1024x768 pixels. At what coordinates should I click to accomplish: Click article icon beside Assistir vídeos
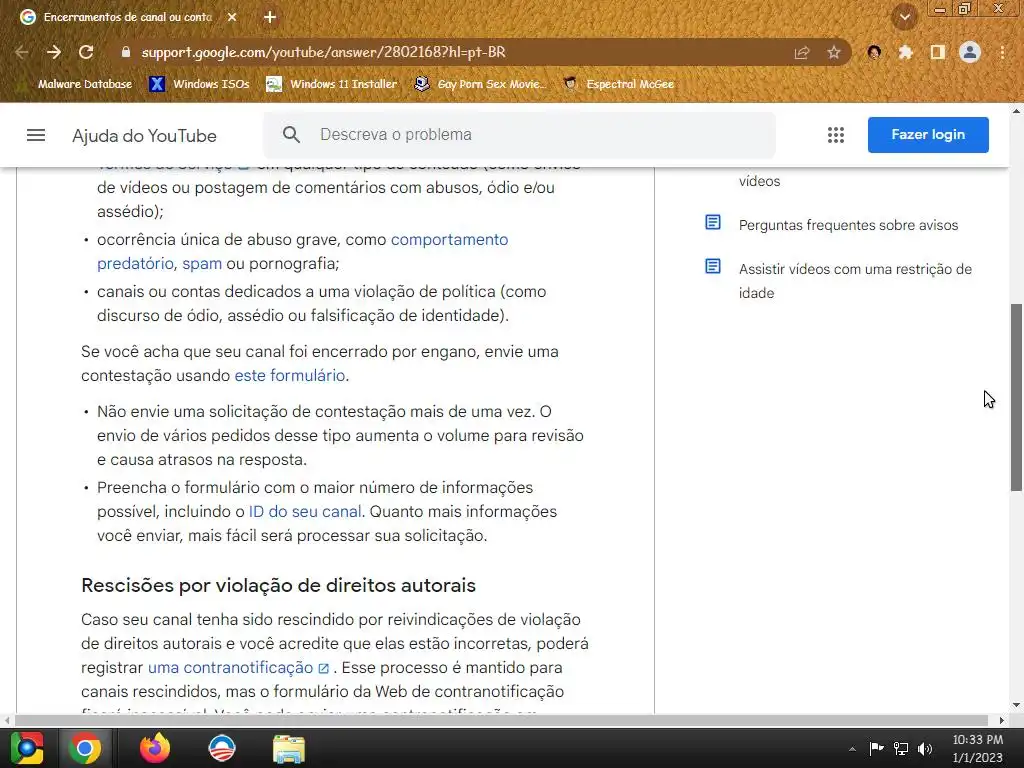tap(712, 266)
